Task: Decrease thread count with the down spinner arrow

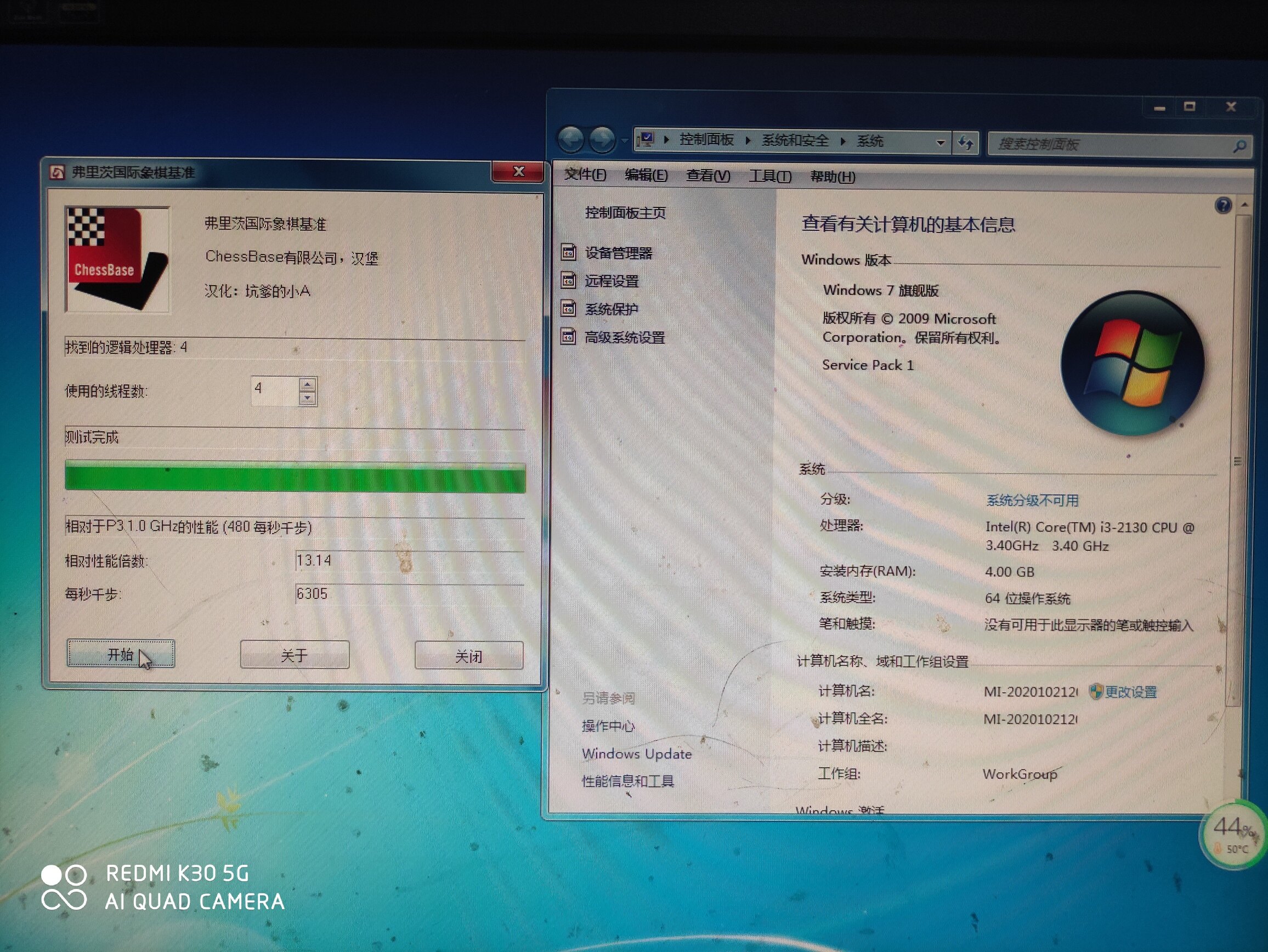Action: [308, 398]
